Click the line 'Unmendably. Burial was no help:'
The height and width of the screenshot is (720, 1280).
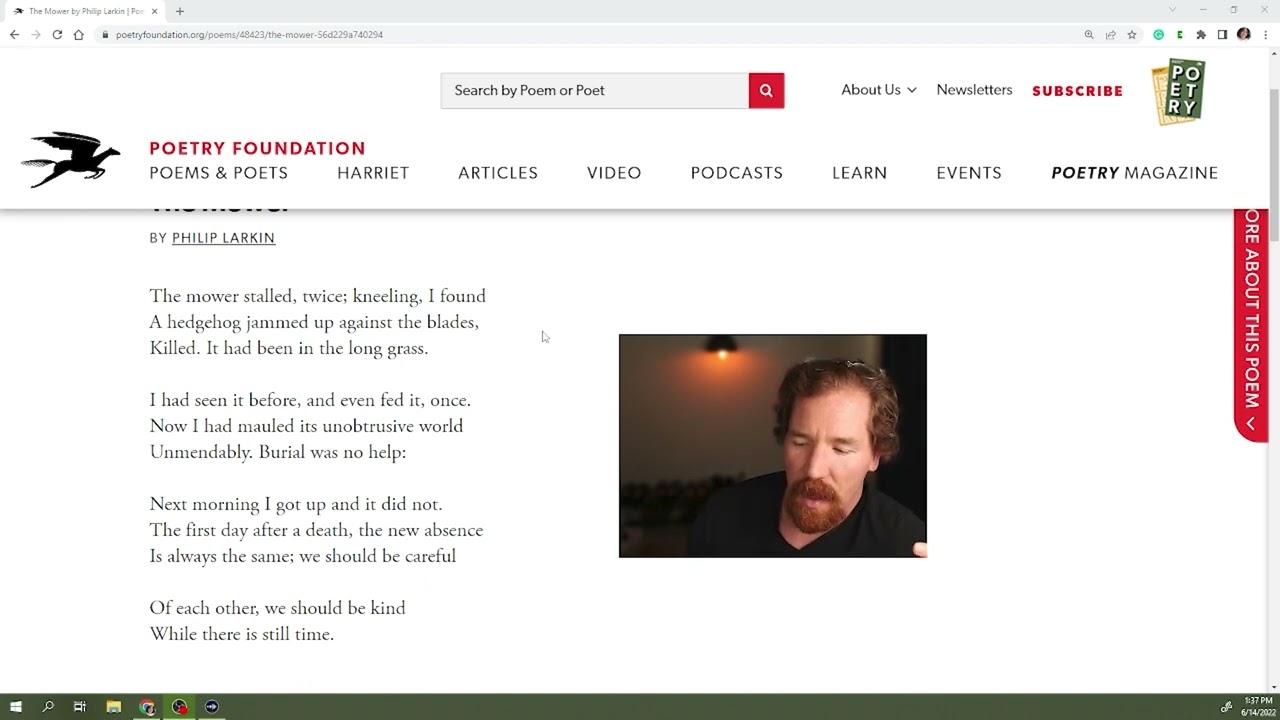coord(278,452)
